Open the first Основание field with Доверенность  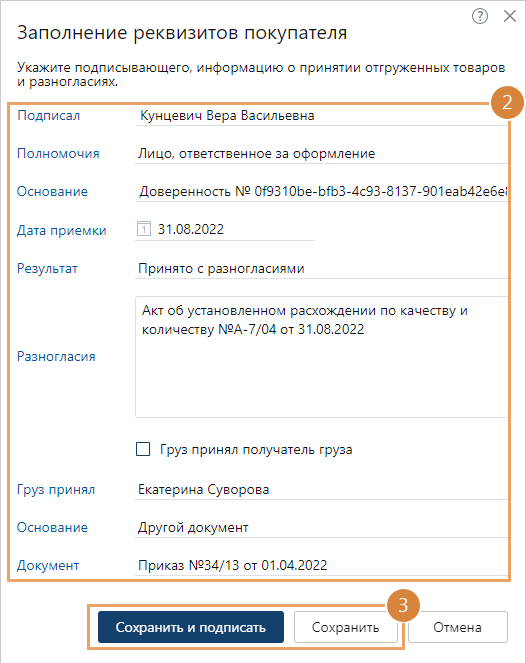click(x=322, y=192)
